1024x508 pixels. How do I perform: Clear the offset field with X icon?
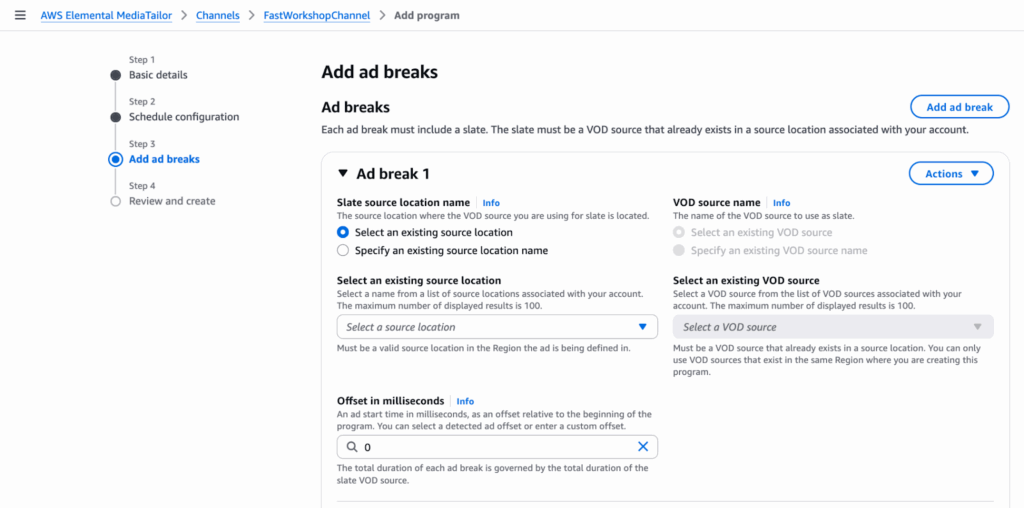pos(643,447)
